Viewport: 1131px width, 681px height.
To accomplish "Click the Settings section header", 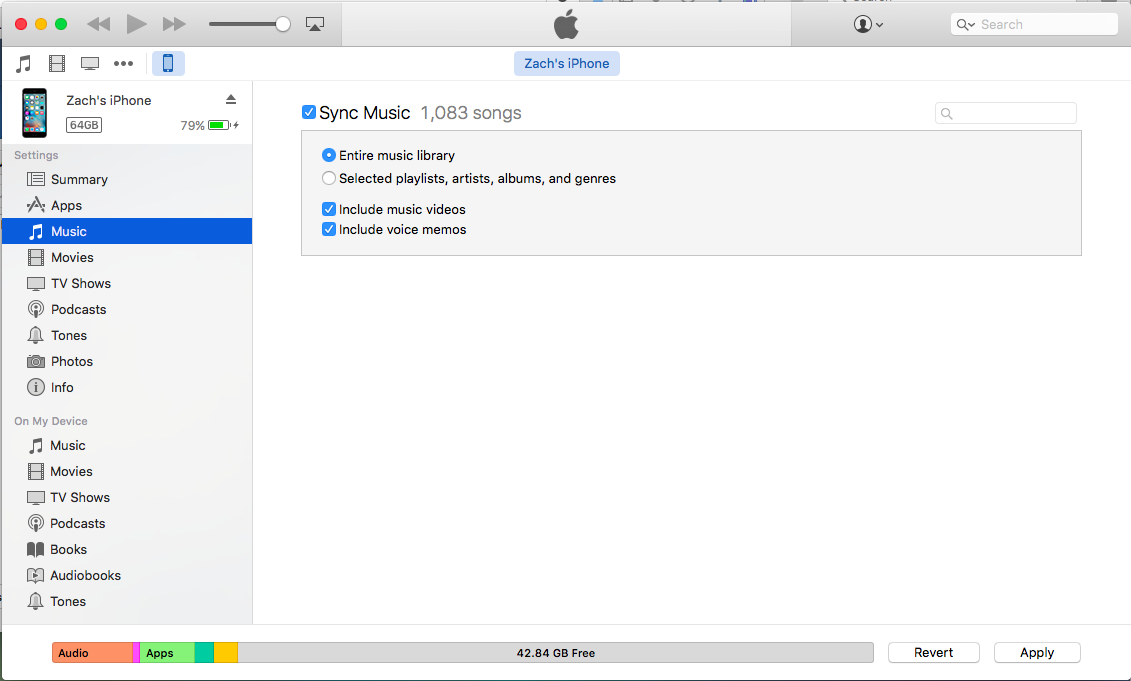I will pyautogui.click(x=36, y=155).
